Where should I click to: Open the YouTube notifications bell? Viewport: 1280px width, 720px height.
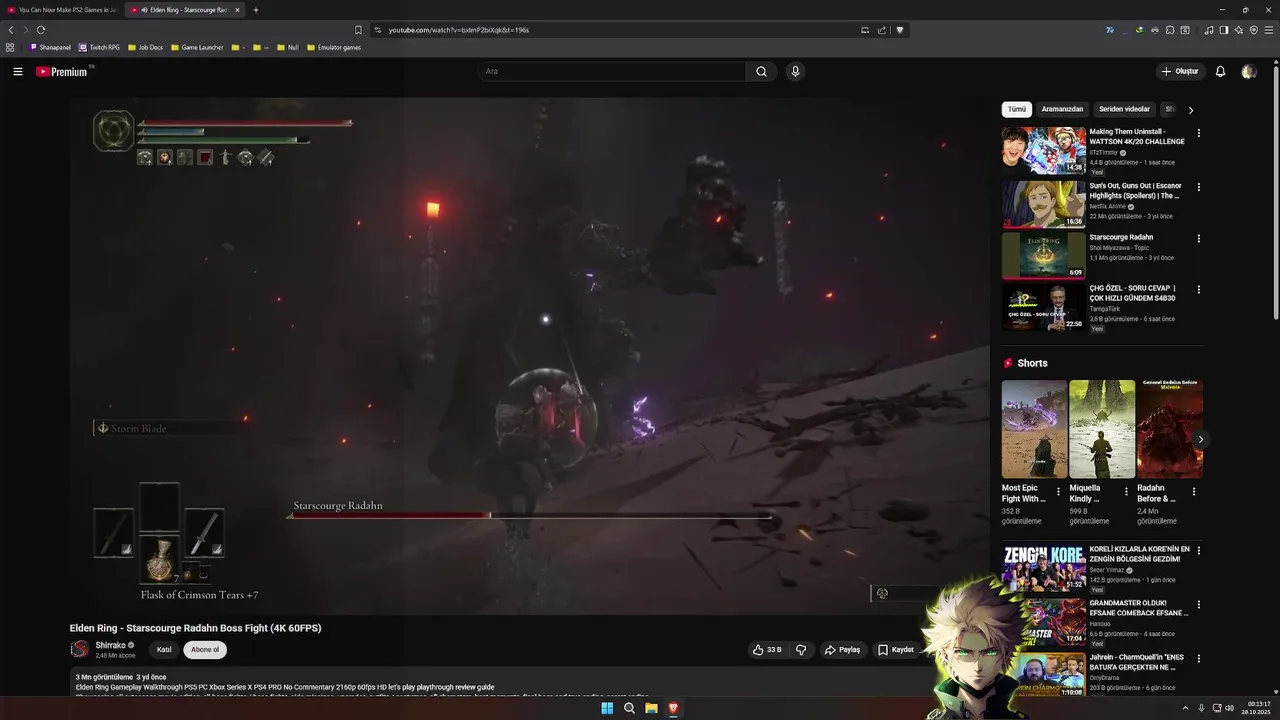[x=1220, y=72]
